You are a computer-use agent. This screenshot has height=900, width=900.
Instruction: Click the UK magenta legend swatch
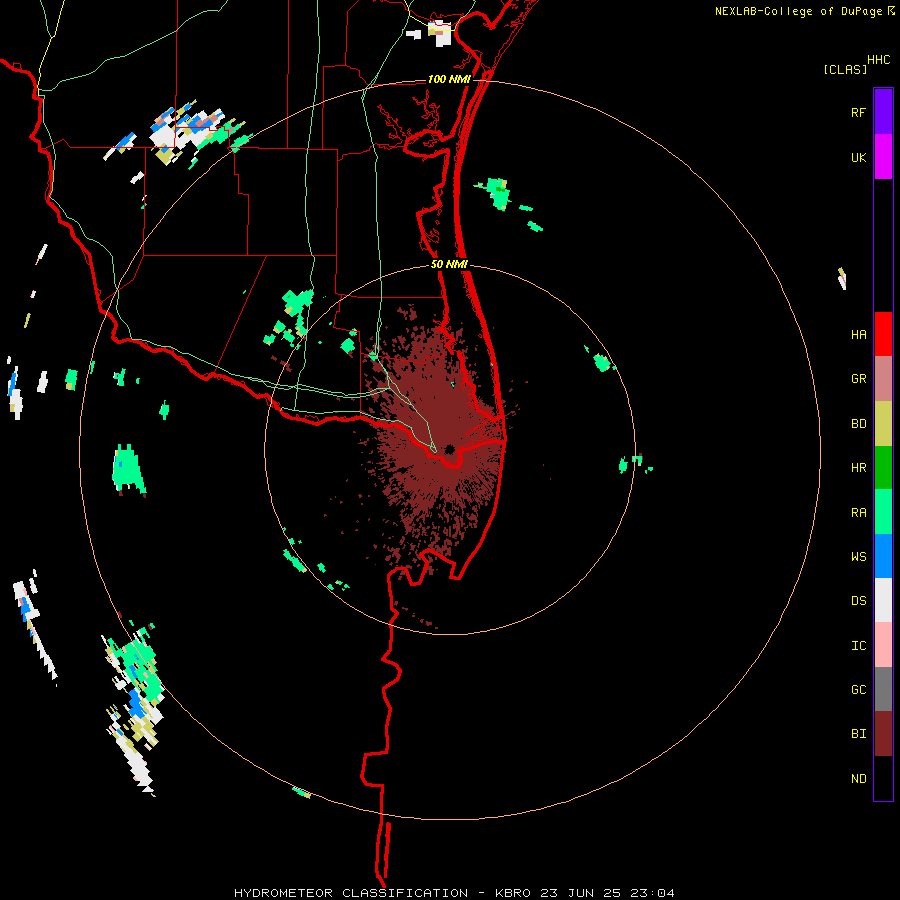point(883,157)
